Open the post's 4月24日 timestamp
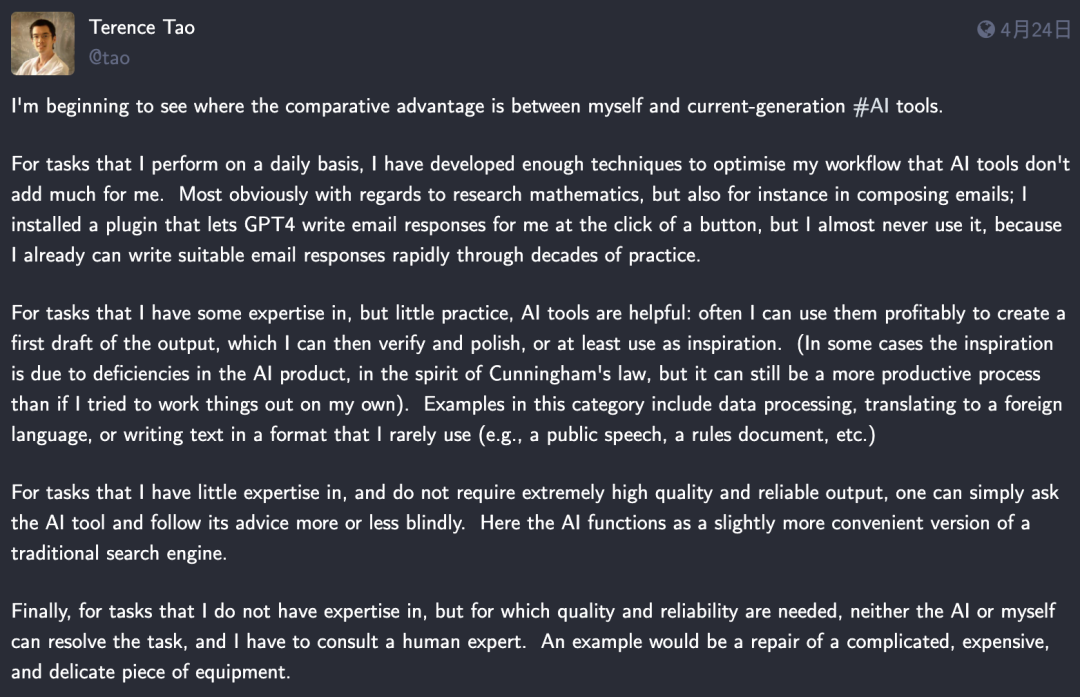 point(1035,30)
